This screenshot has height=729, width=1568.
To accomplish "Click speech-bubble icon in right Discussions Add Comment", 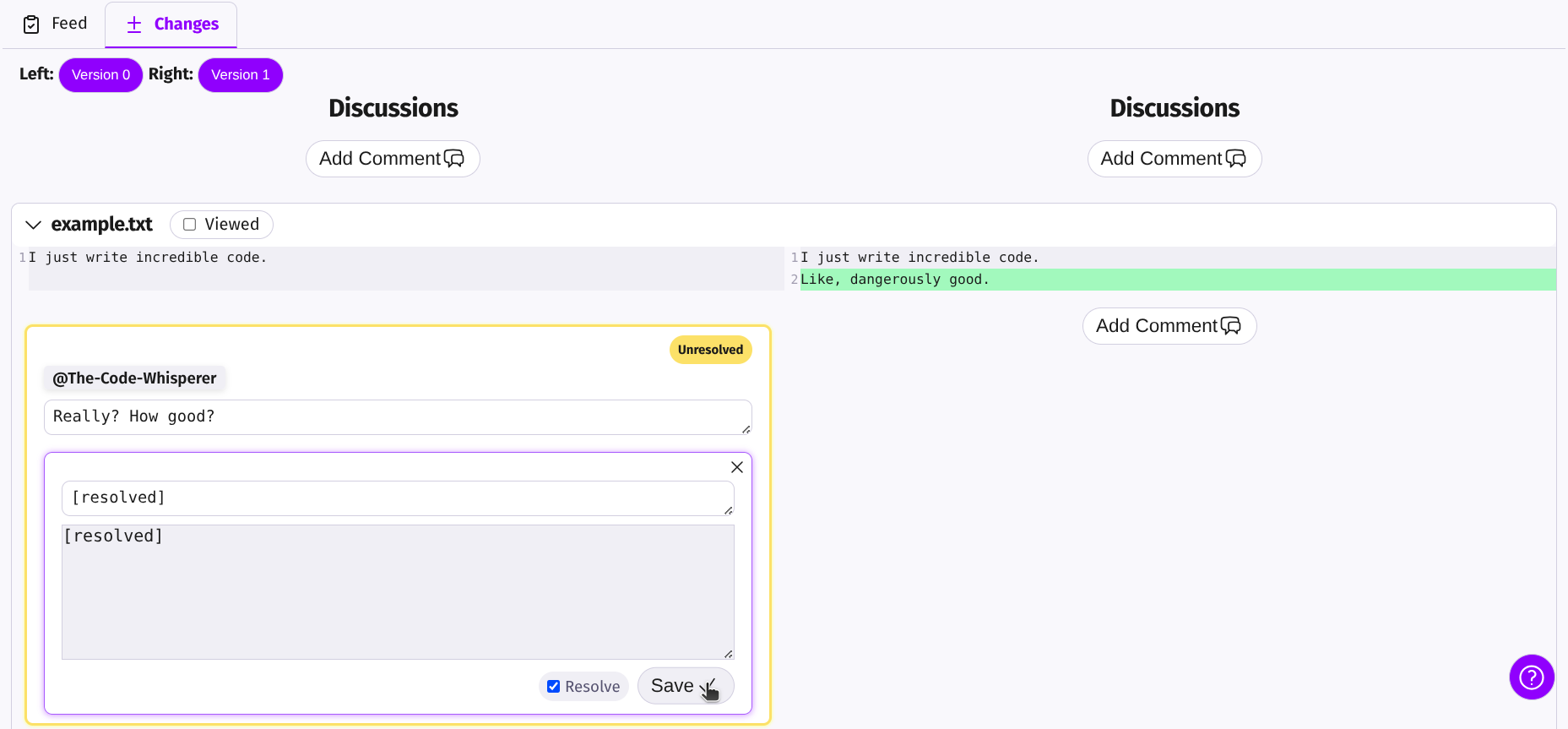I will [1236, 159].
